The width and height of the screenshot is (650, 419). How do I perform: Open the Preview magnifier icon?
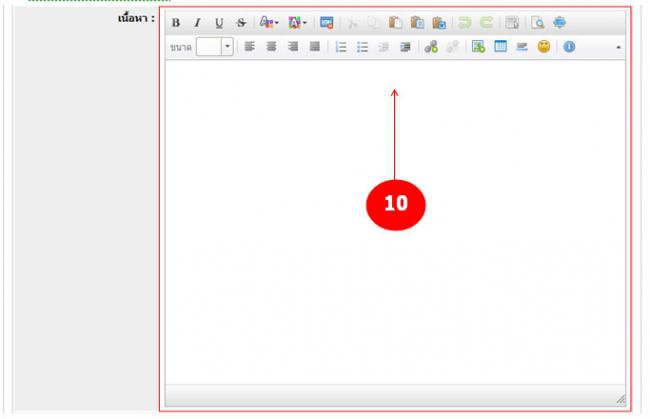click(538, 22)
